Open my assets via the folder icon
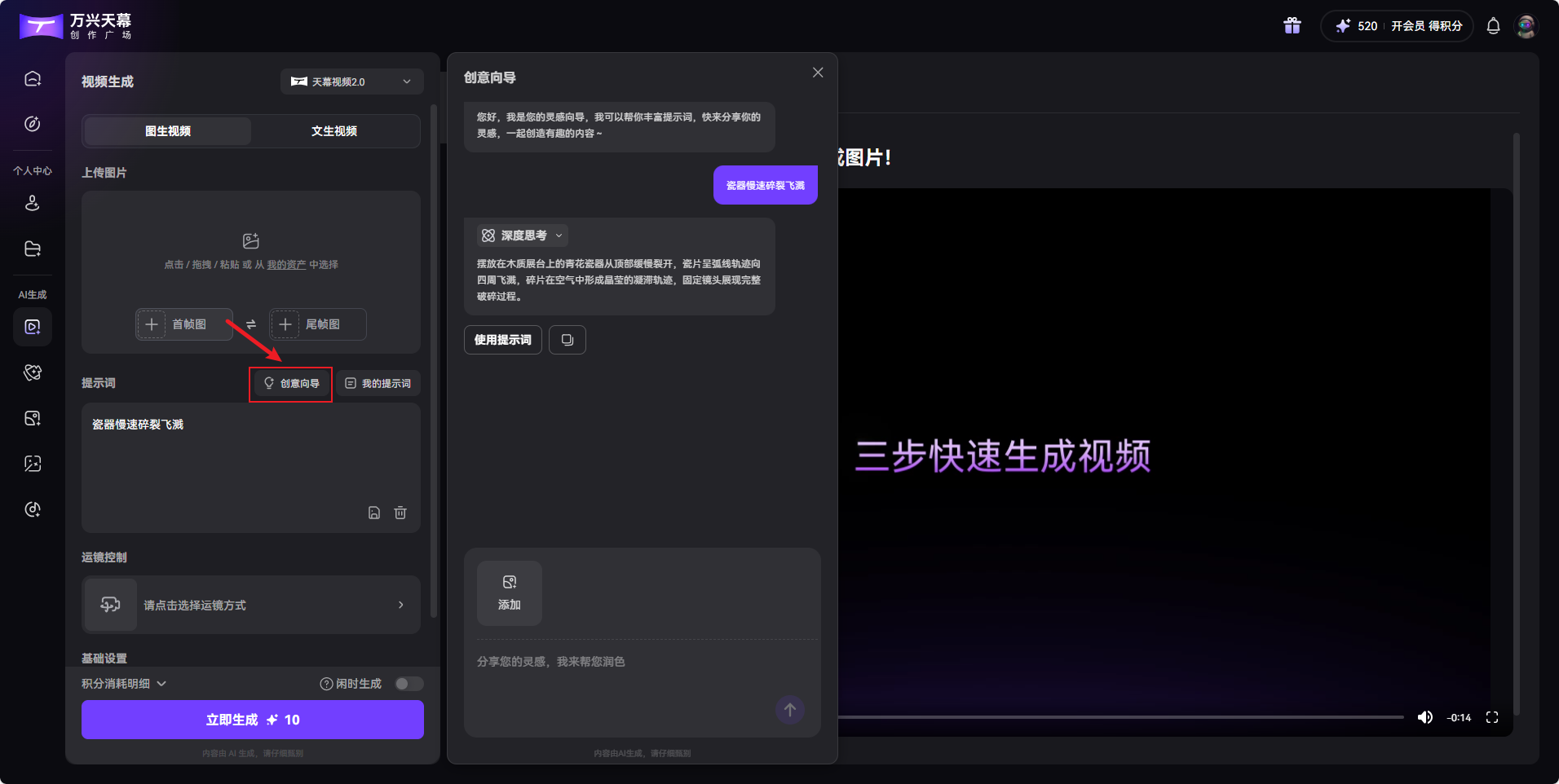Image resolution: width=1559 pixels, height=784 pixels. 32,249
